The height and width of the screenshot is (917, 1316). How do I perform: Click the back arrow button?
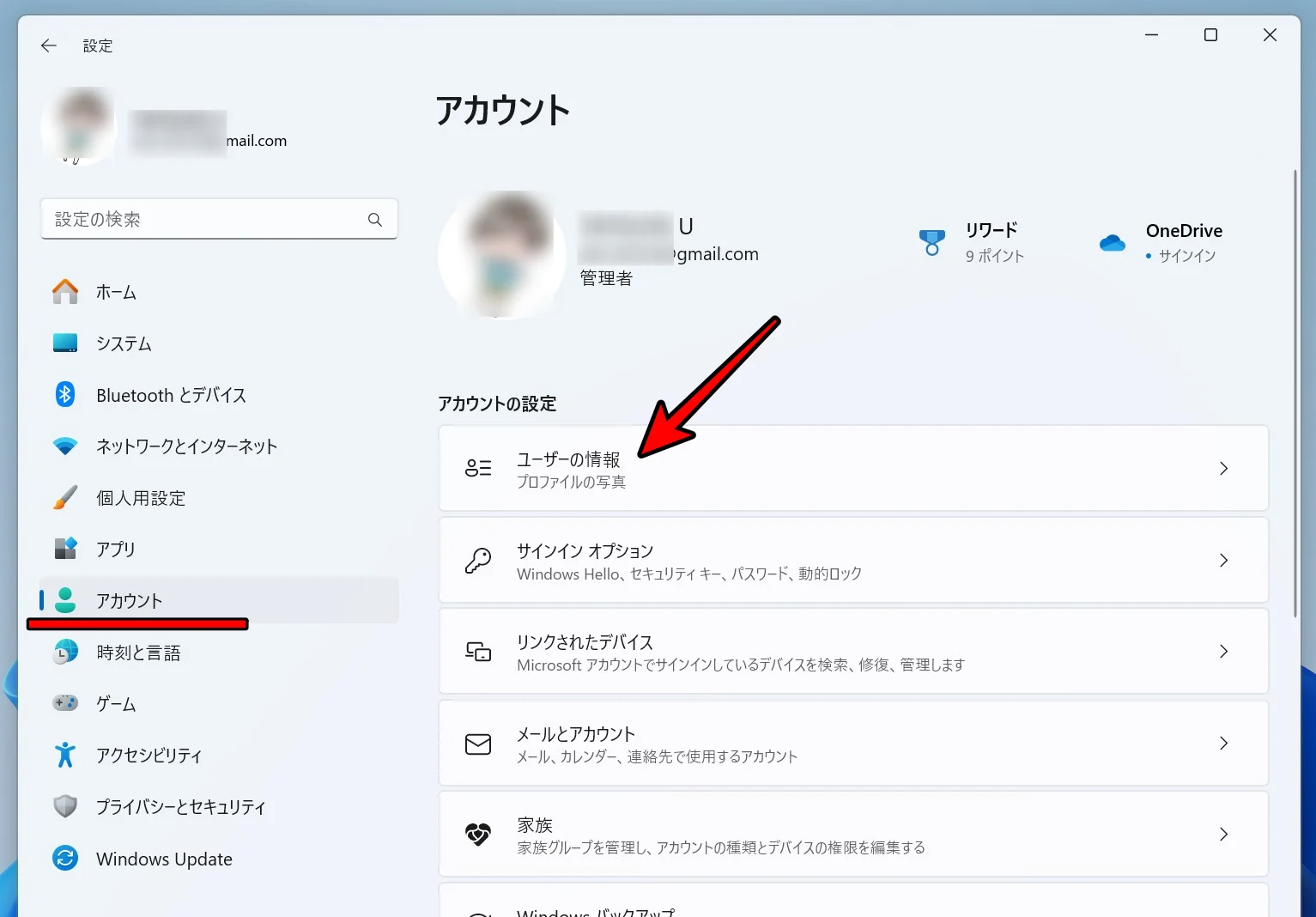pos(48,45)
